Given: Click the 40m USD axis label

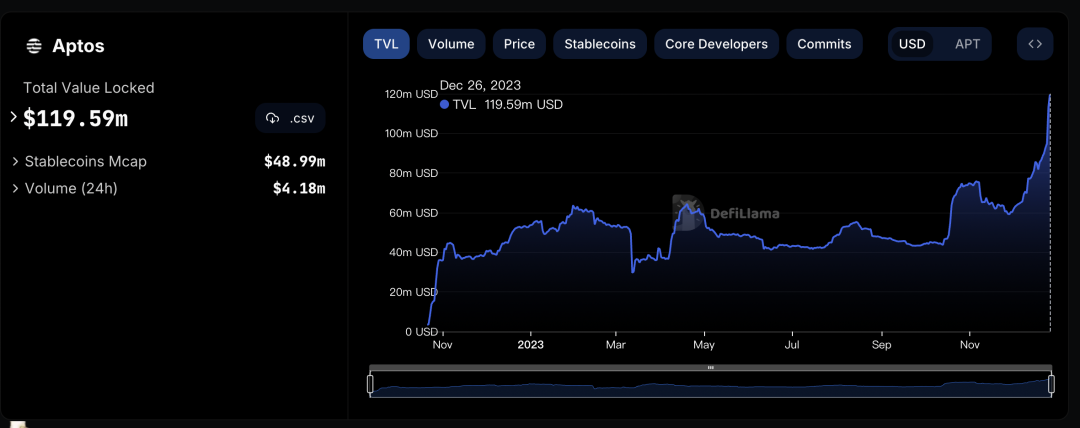Looking at the screenshot, I should point(413,253).
